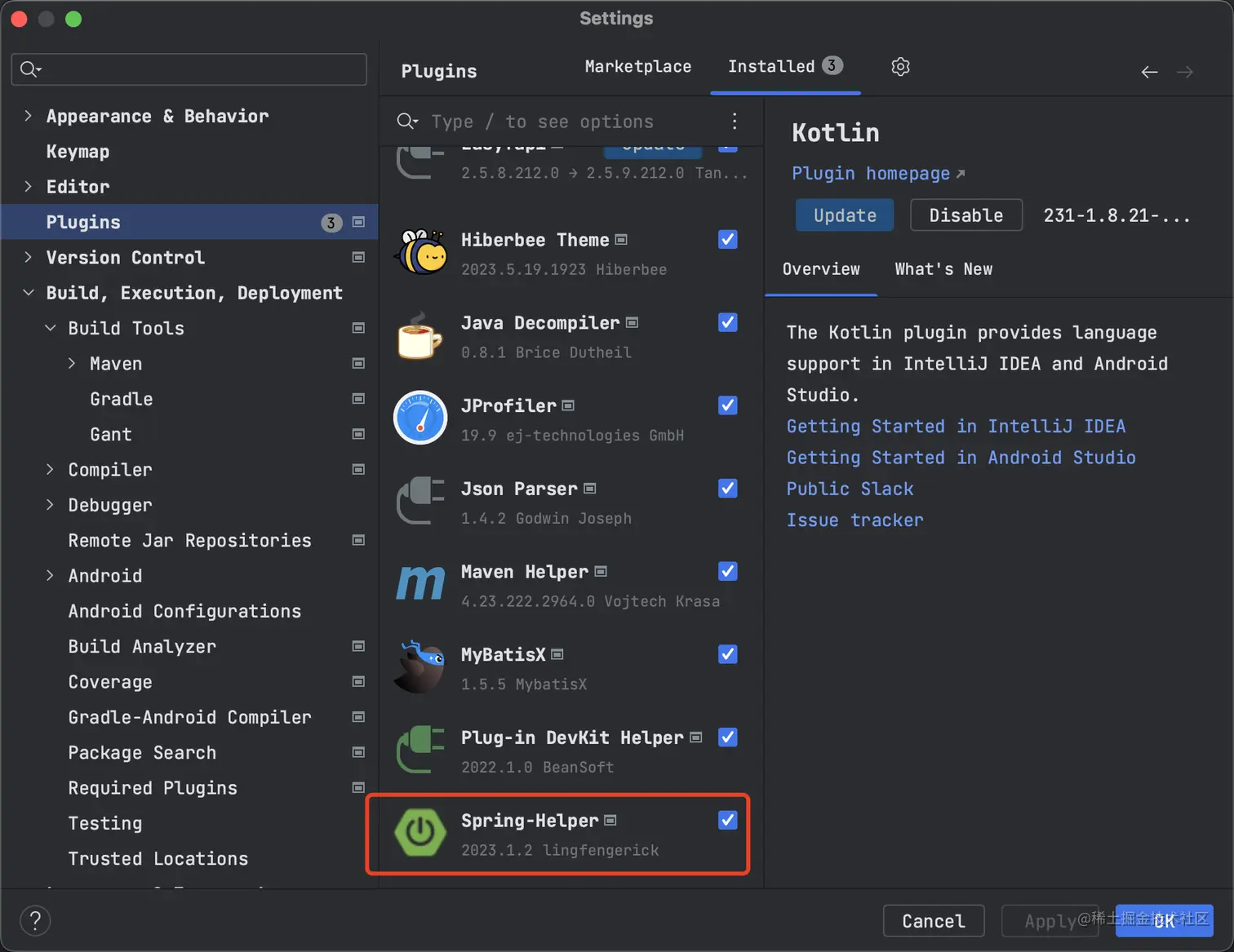Open the plugins gear settings menu

900,67
